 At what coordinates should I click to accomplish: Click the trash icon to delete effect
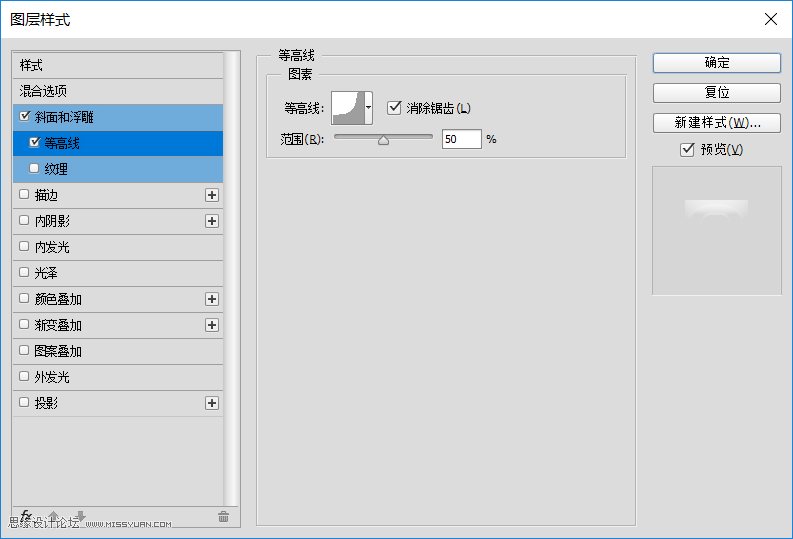click(x=223, y=516)
